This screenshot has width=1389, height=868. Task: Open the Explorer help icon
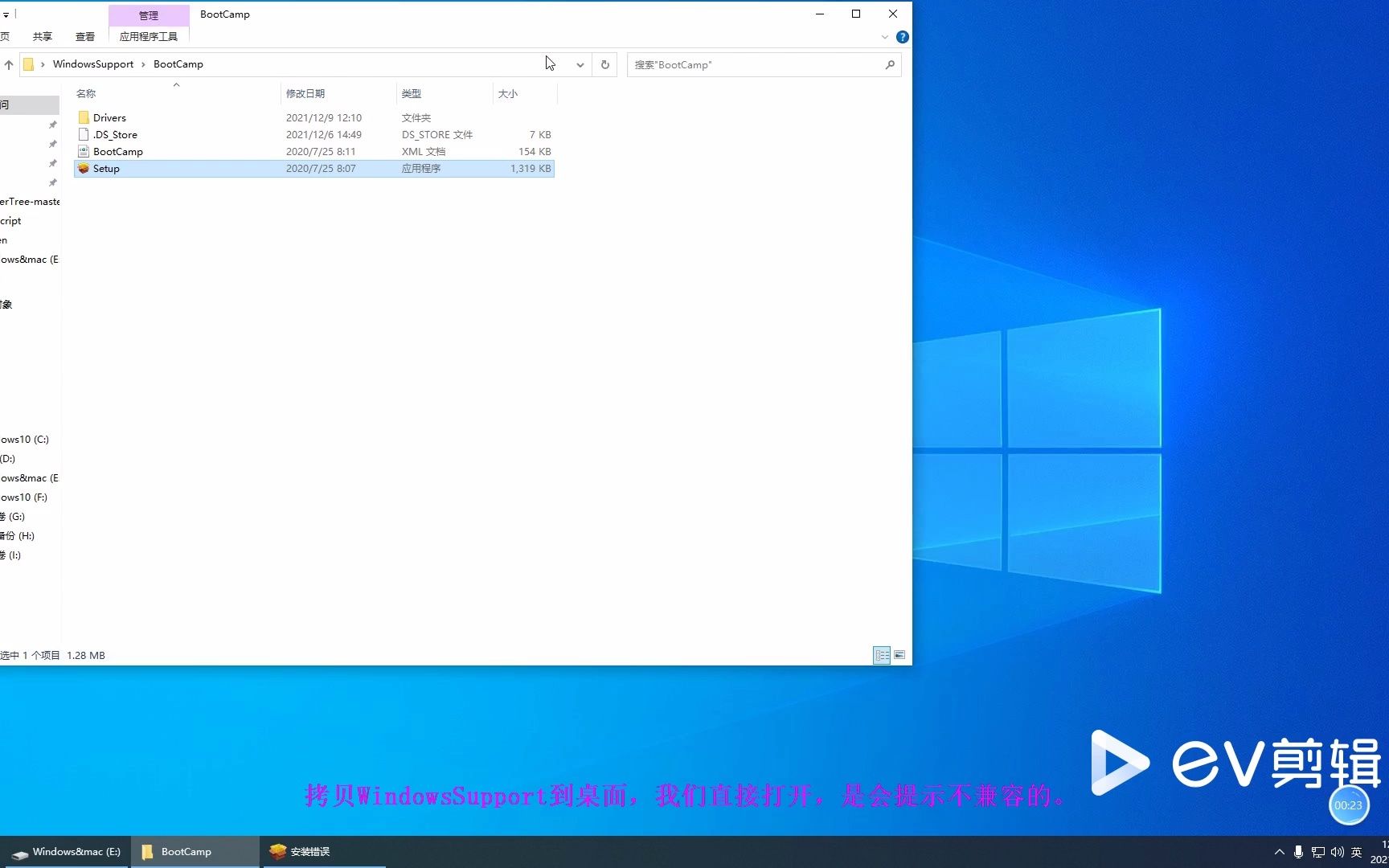click(x=903, y=37)
